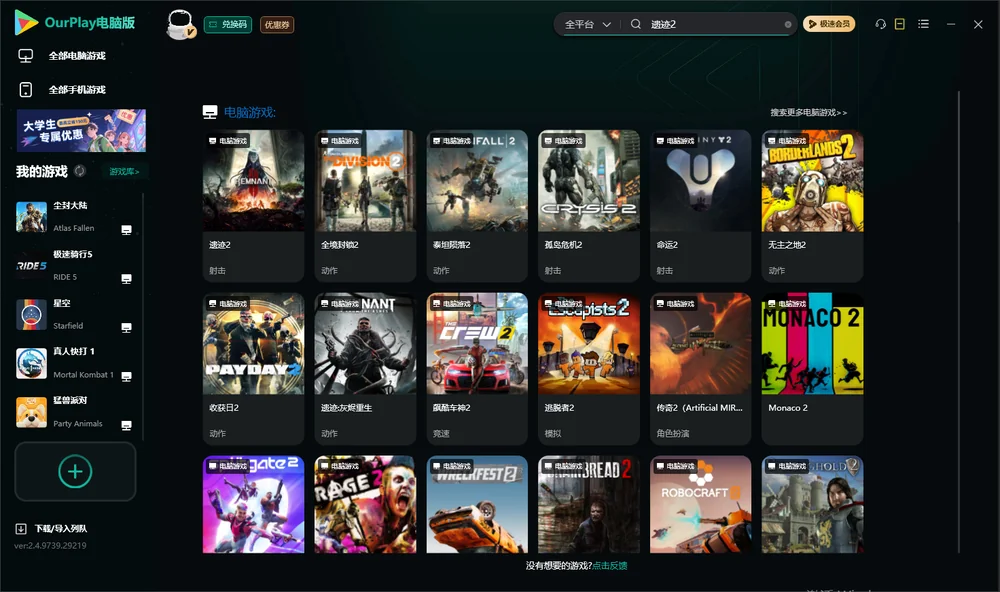This screenshot has height=592, width=1000.
Task: Click 电脑游戏 badge on Payday 2 card
Action: 228,304
